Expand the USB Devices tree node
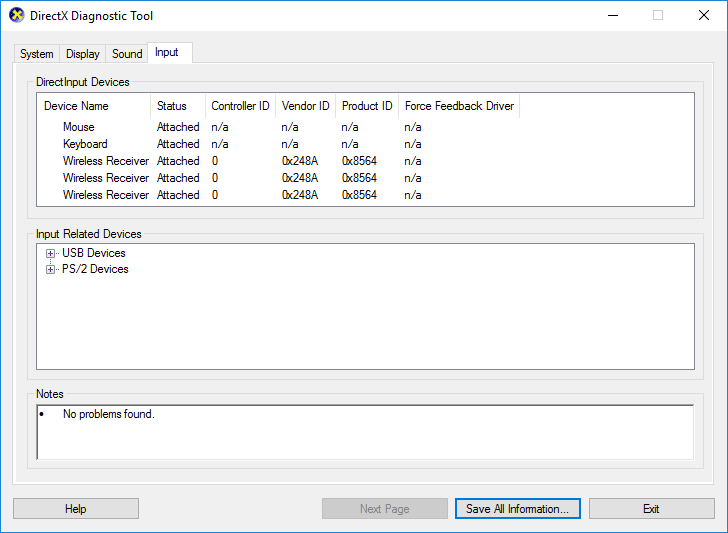 tap(50, 254)
